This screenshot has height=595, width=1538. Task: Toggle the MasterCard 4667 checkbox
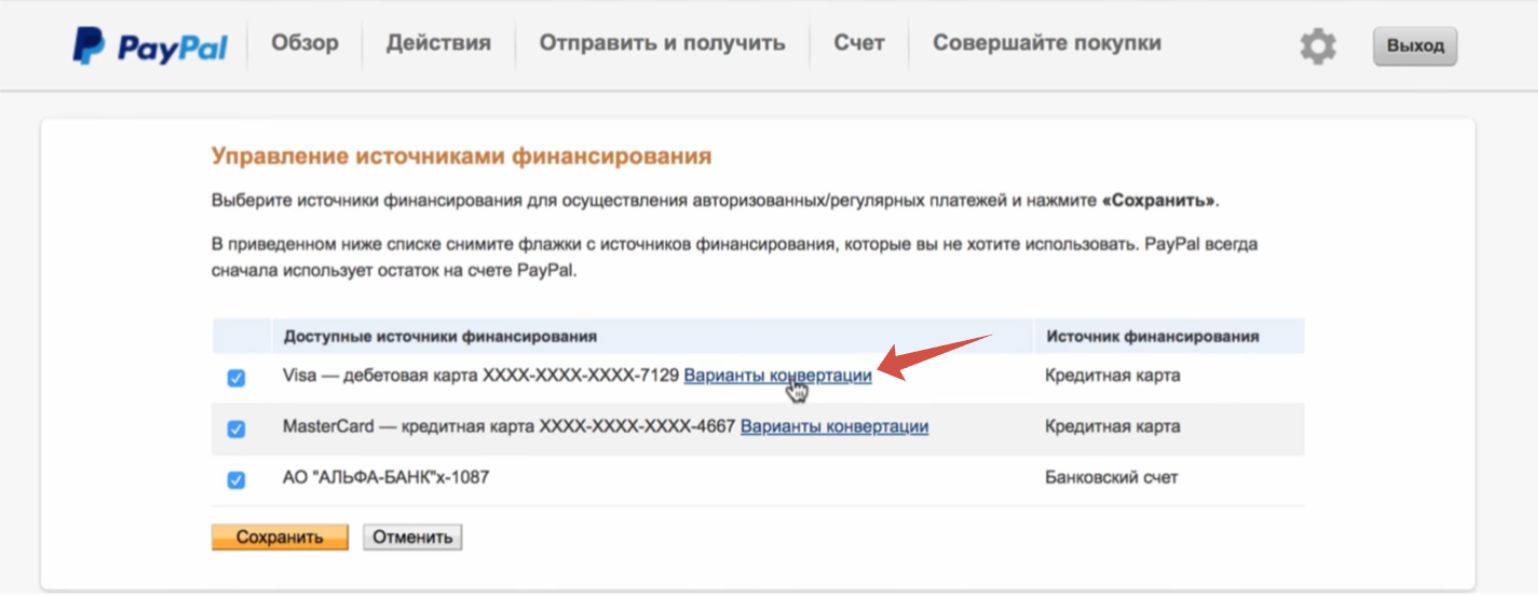pos(236,429)
